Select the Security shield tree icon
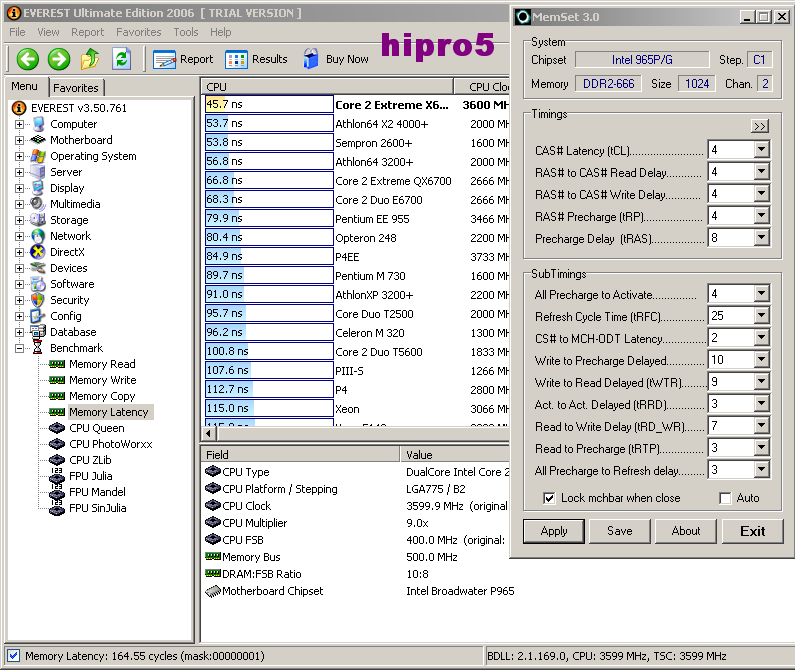Screen dimensions: 795x670 [38, 300]
